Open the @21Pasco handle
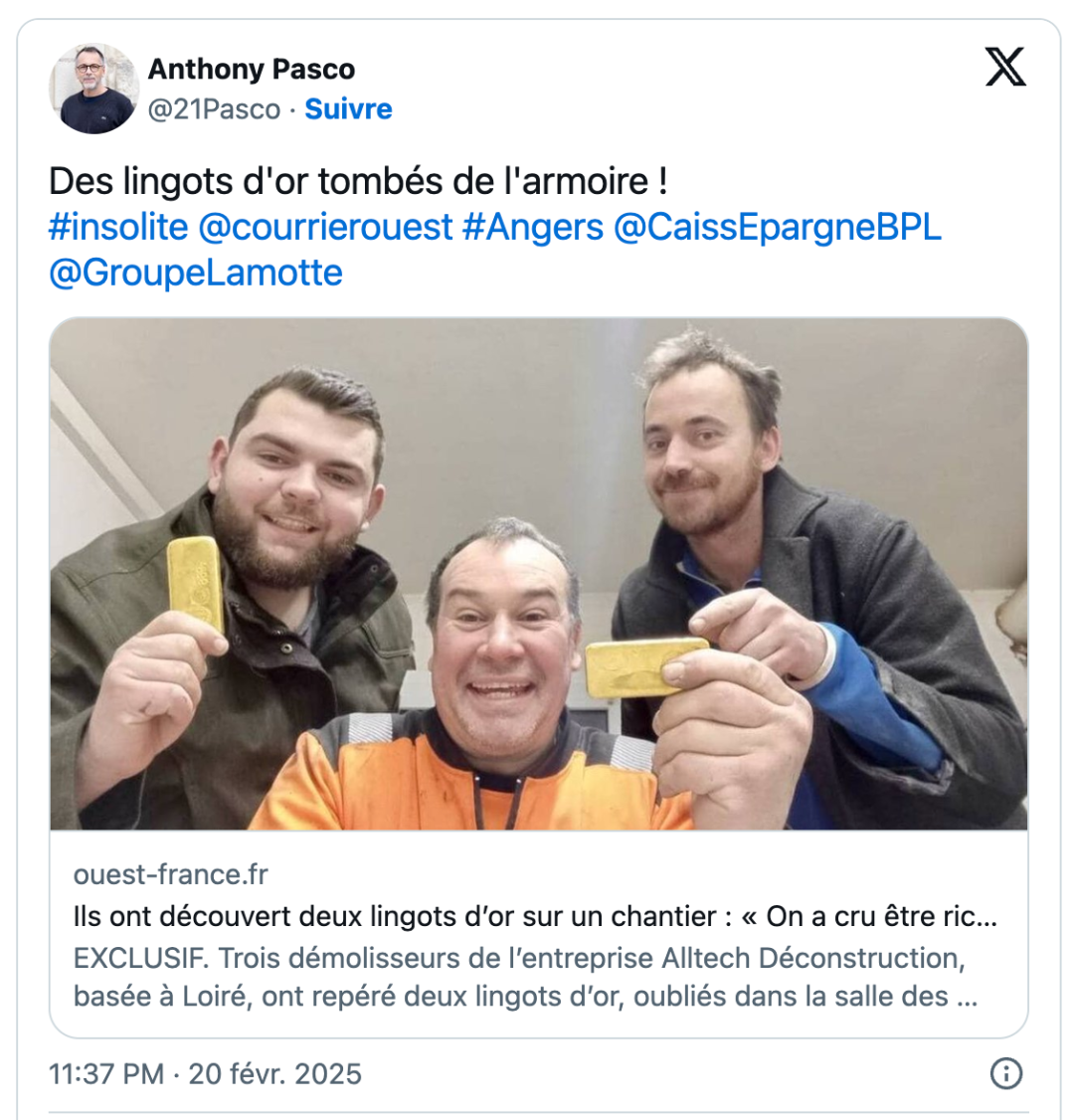Viewport: 1074px width, 1120px height. [214, 109]
